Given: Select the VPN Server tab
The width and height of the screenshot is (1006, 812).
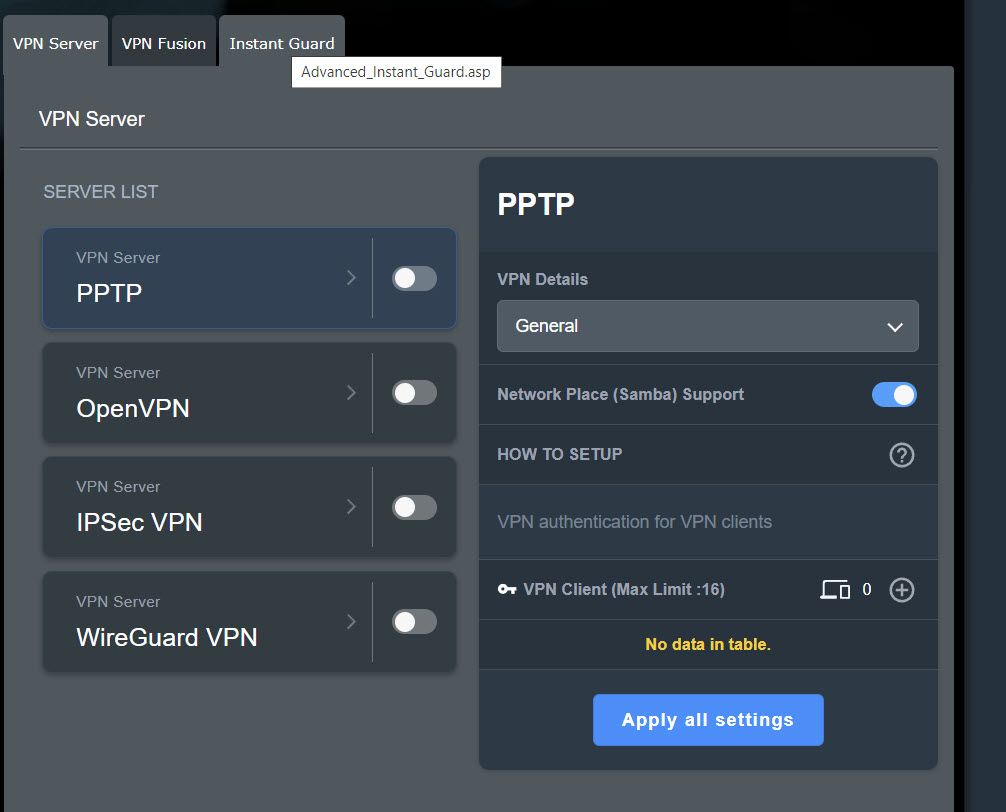Looking at the screenshot, I should tap(56, 44).
